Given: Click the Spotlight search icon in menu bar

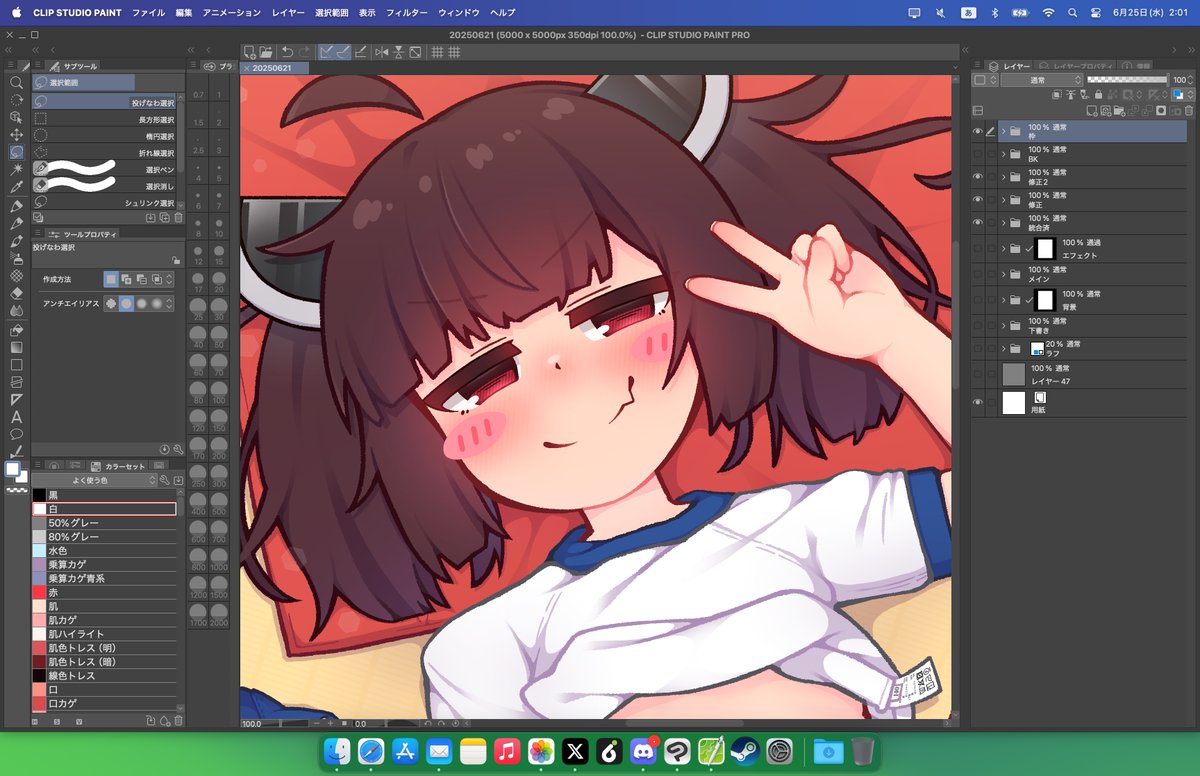Looking at the screenshot, I should [x=1072, y=12].
